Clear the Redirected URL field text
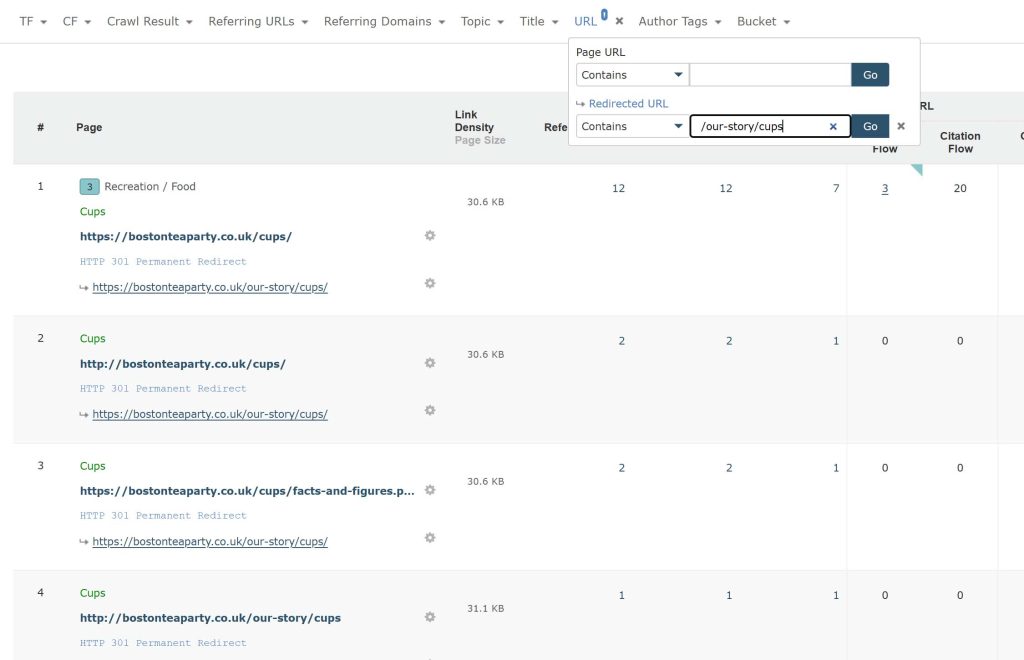The image size is (1024, 660). click(833, 127)
